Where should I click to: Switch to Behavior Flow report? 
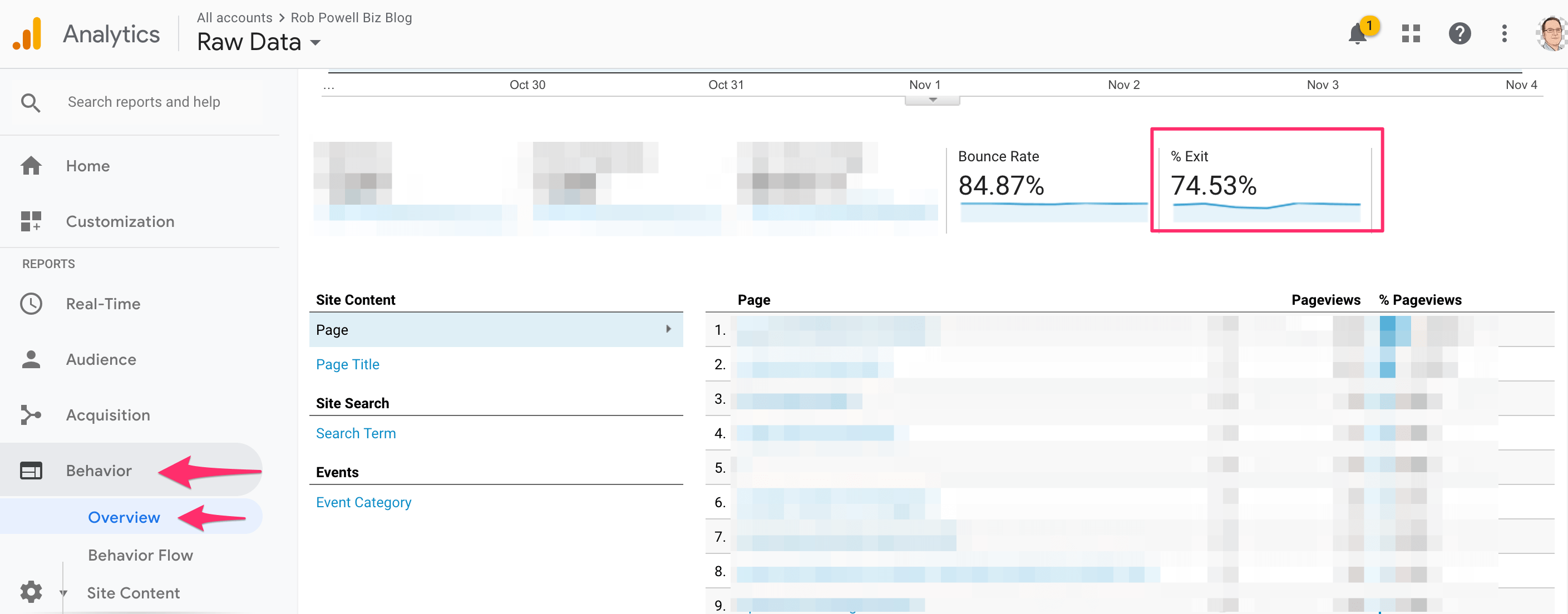[x=140, y=554]
